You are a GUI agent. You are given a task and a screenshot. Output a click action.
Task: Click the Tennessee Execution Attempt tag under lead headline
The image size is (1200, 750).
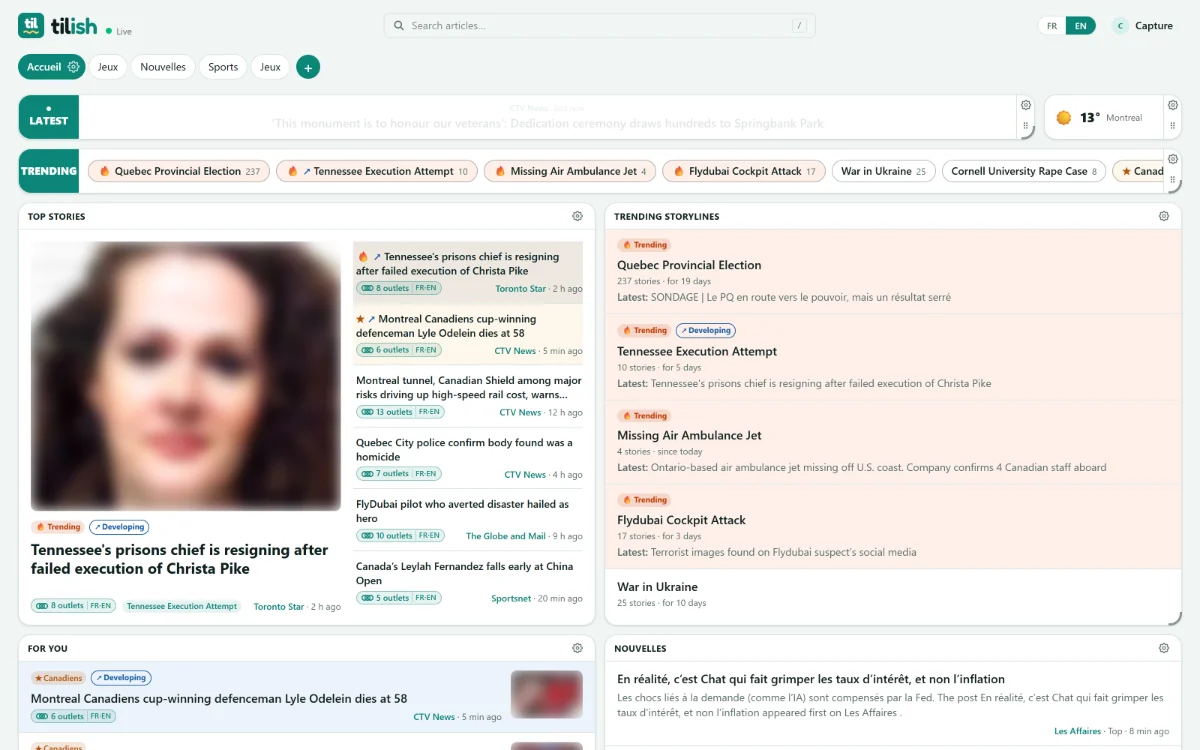(x=182, y=606)
